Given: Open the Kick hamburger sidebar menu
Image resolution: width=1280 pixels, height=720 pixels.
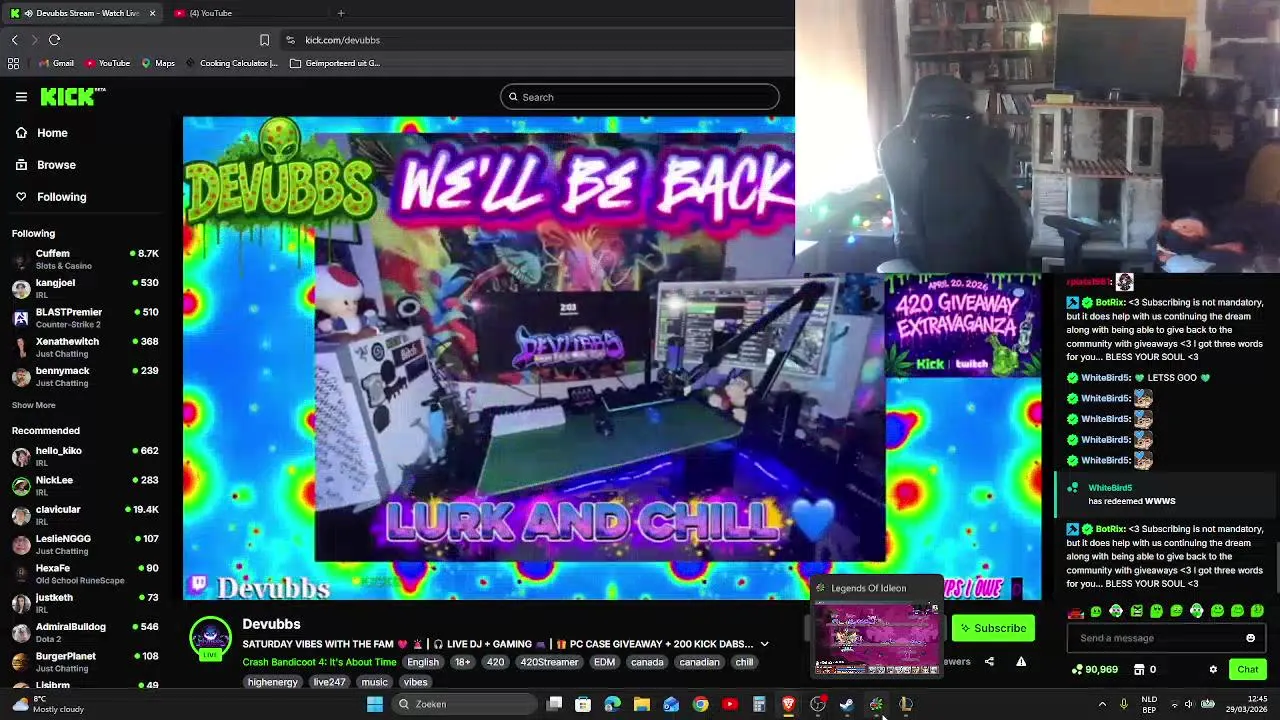Looking at the screenshot, I should click(21, 97).
